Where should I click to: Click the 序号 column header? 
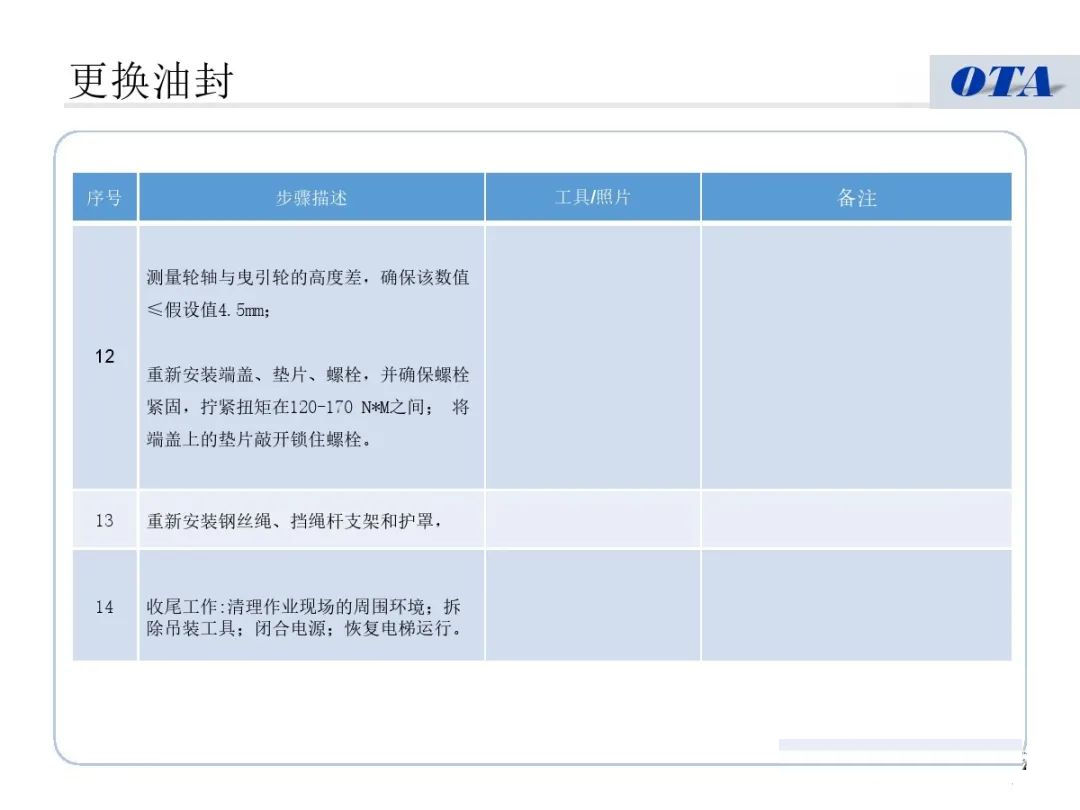coord(105,198)
